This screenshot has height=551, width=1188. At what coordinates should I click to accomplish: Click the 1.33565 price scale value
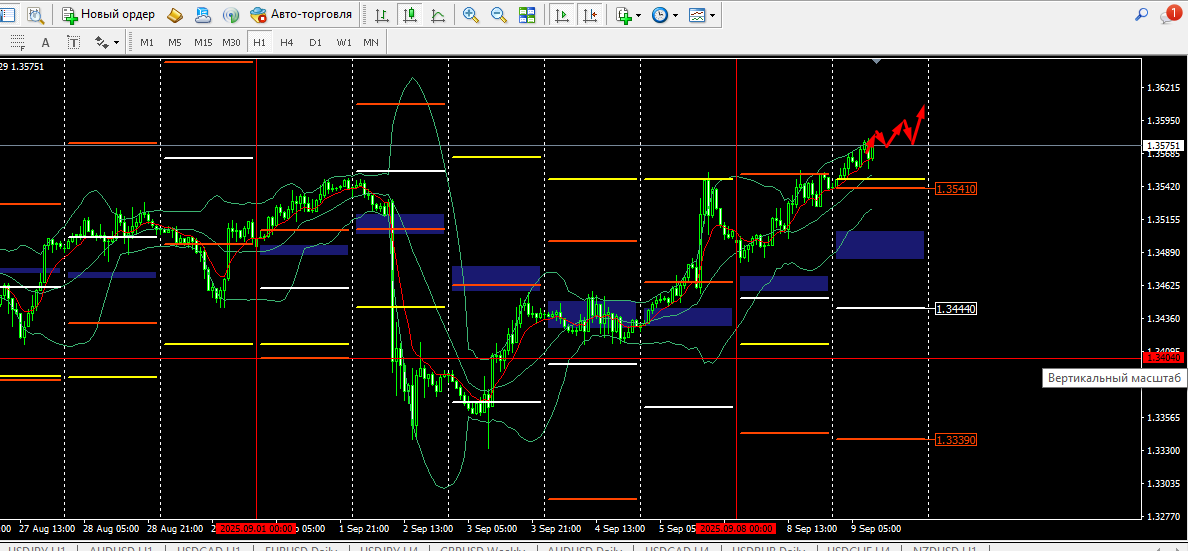1163,418
